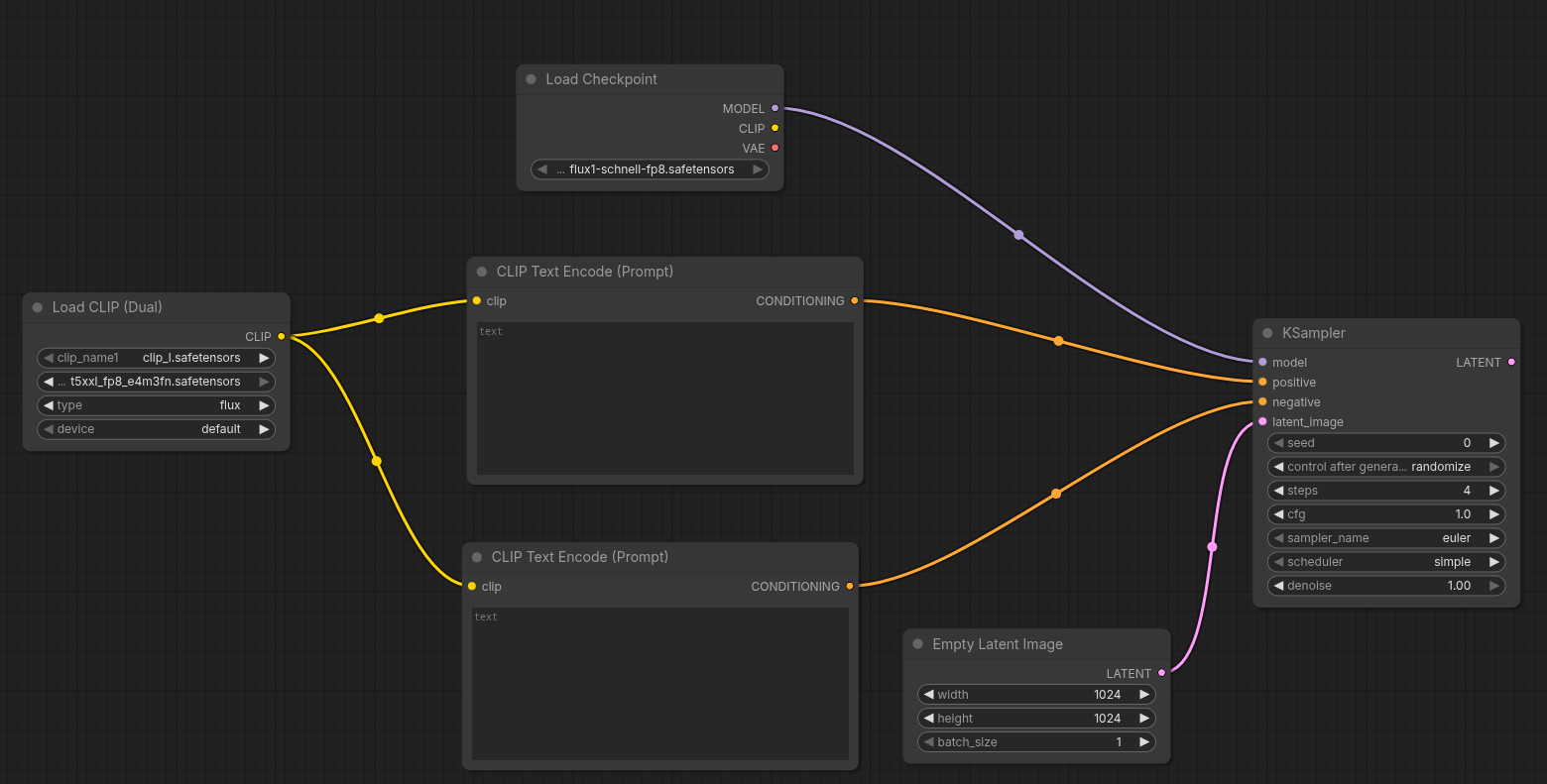Increase batch_size with the right arrow
Image resolution: width=1547 pixels, height=784 pixels.
pos(1144,742)
